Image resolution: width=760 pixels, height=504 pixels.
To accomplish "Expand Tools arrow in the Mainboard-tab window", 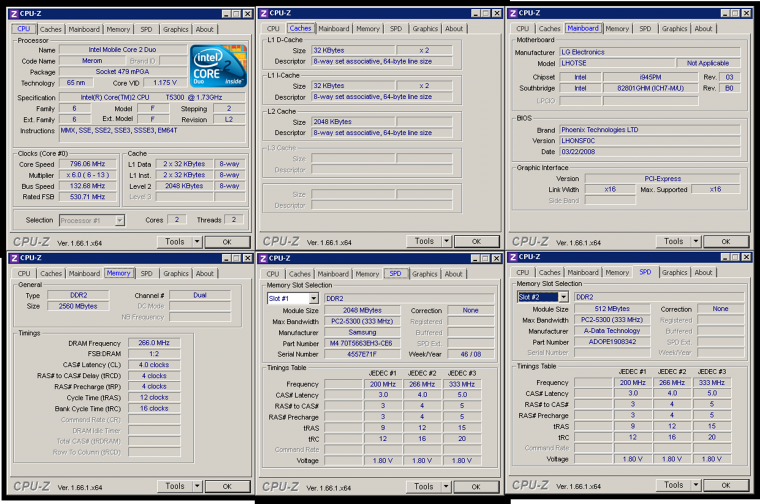I will tap(696, 241).
